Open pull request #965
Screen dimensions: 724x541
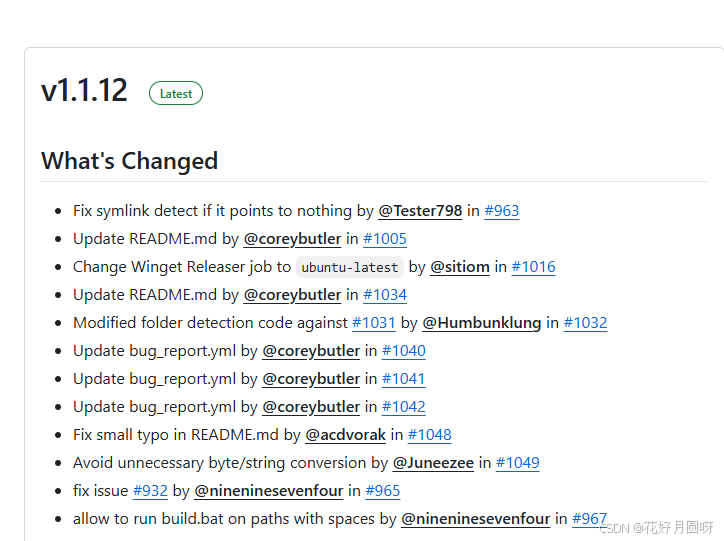(x=383, y=491)
